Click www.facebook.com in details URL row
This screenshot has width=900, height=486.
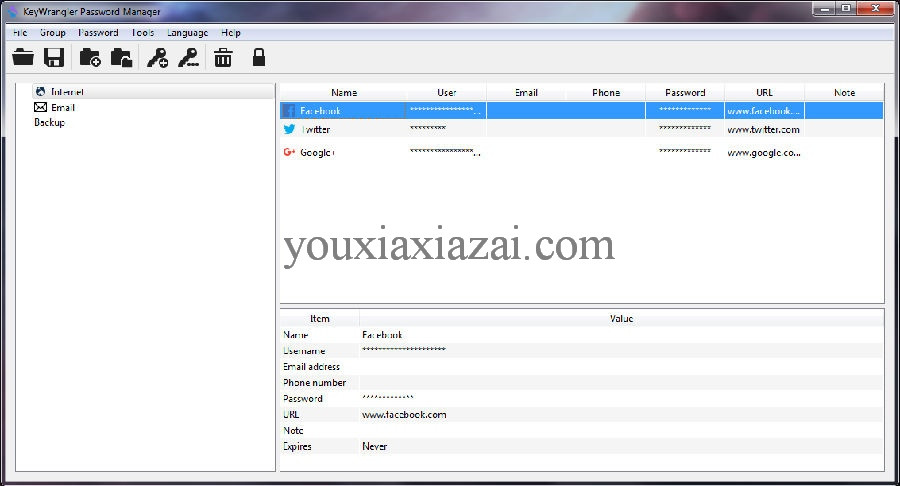tap(404, 414)
